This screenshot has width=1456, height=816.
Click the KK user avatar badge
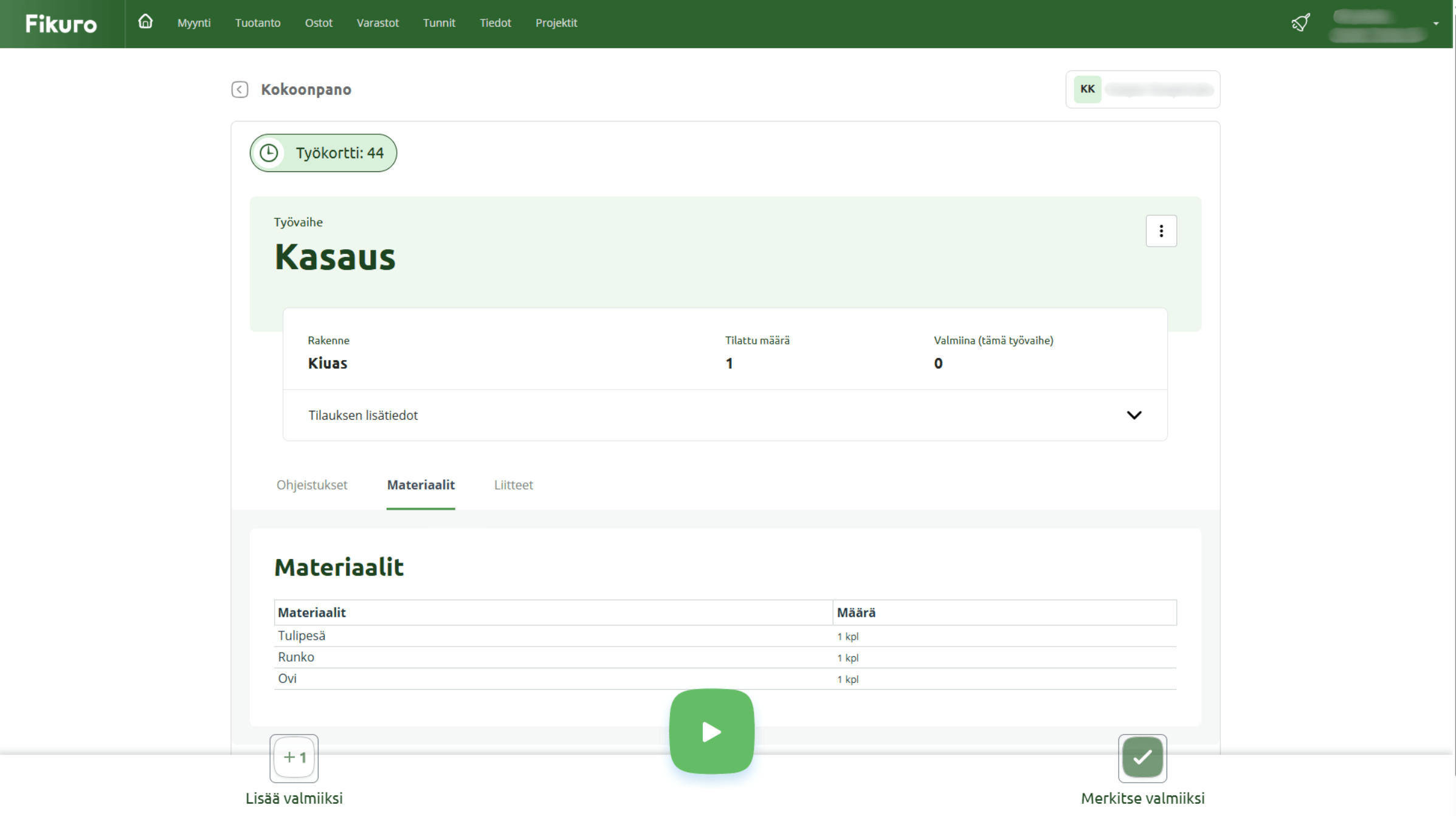1087,89
